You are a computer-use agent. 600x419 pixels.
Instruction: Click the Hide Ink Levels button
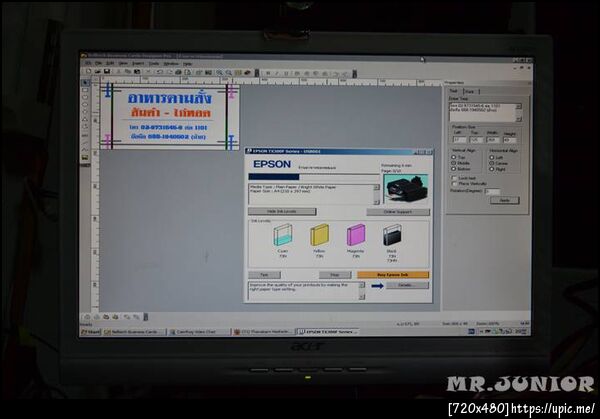[x=282, y=211]
